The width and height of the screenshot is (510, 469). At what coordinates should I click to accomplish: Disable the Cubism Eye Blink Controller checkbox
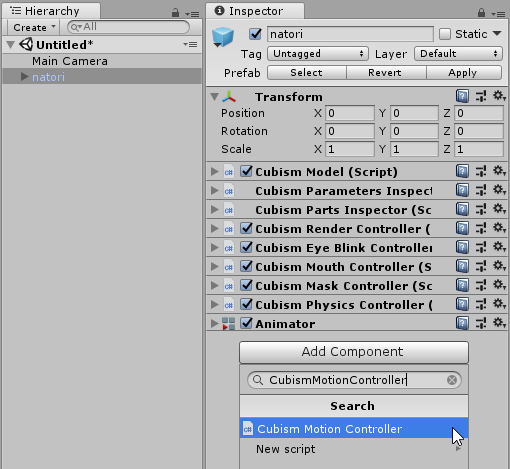click(247, 247)
